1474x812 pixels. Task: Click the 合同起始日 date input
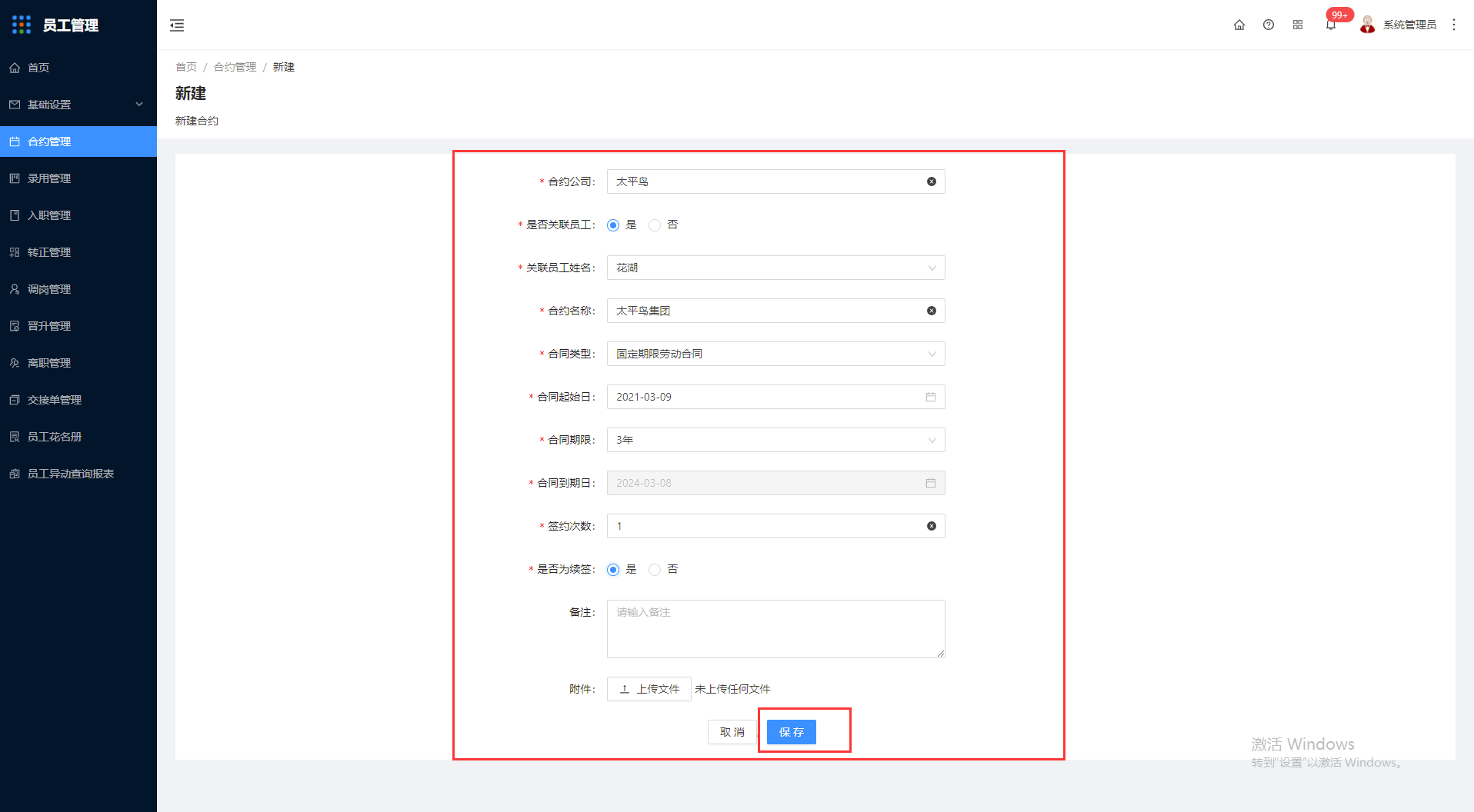[775, 397]
